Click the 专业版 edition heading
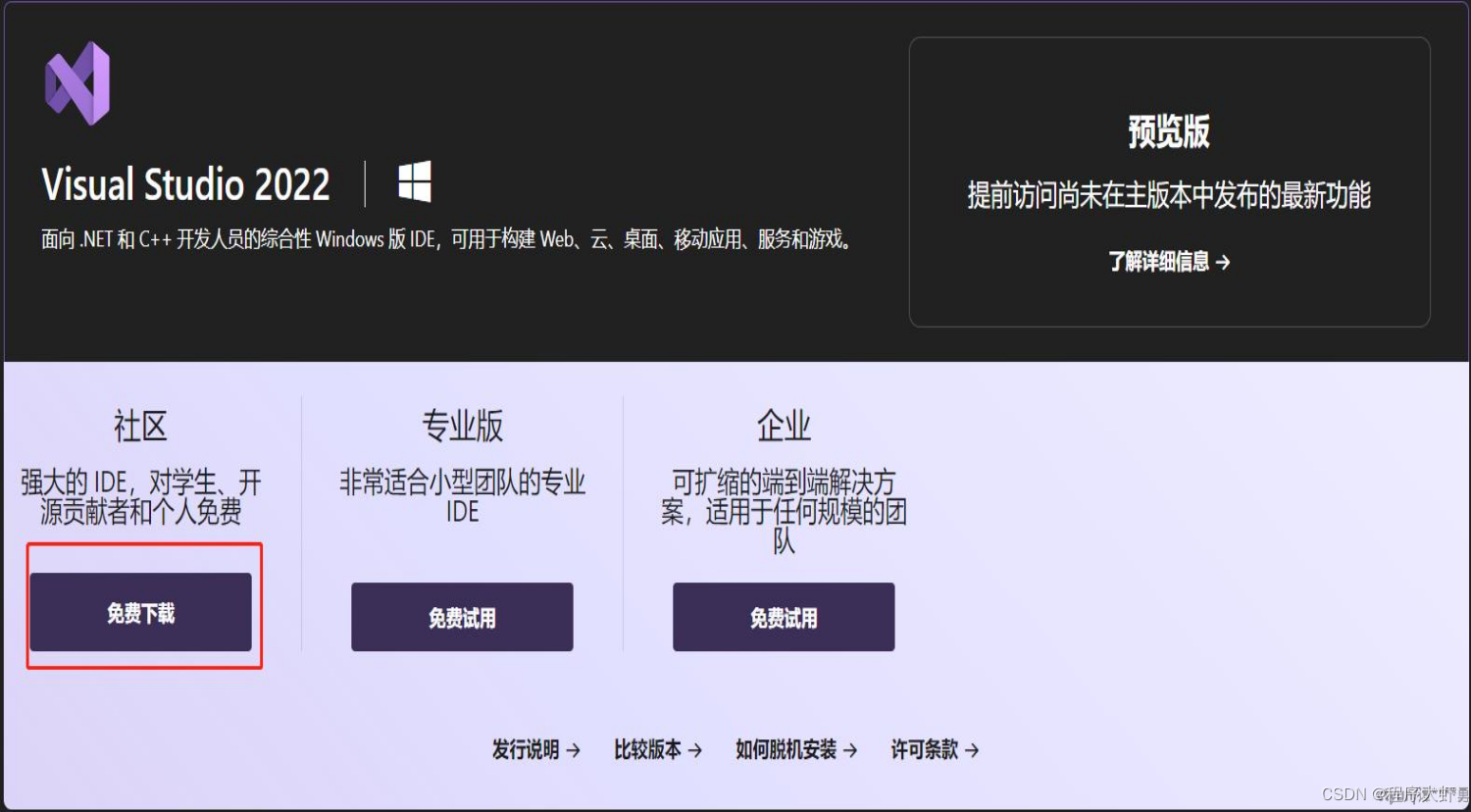This screenshot has height=812, width=1471. (x=462, y=427)
